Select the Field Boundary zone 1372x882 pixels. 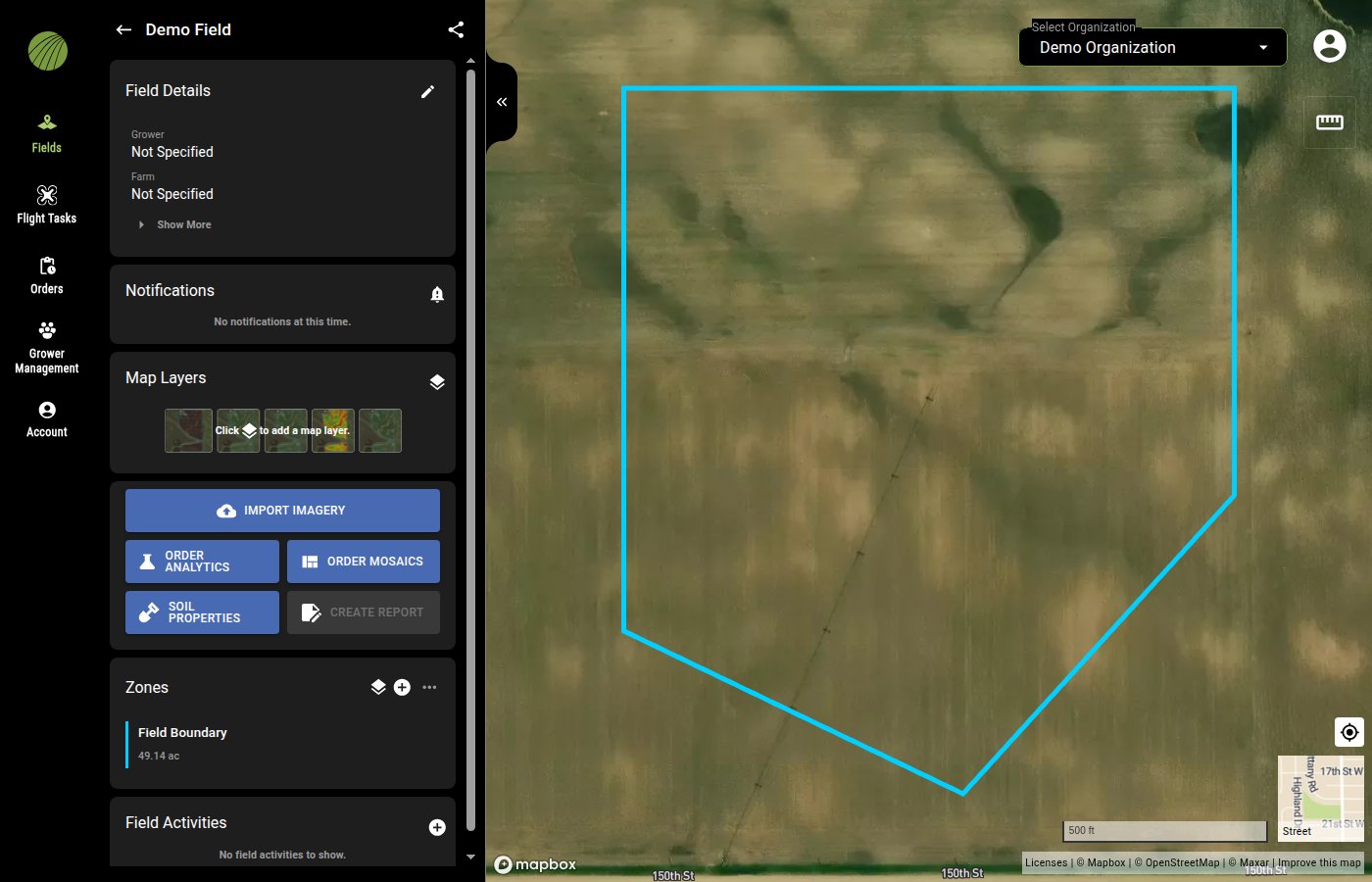click(282, 744)
